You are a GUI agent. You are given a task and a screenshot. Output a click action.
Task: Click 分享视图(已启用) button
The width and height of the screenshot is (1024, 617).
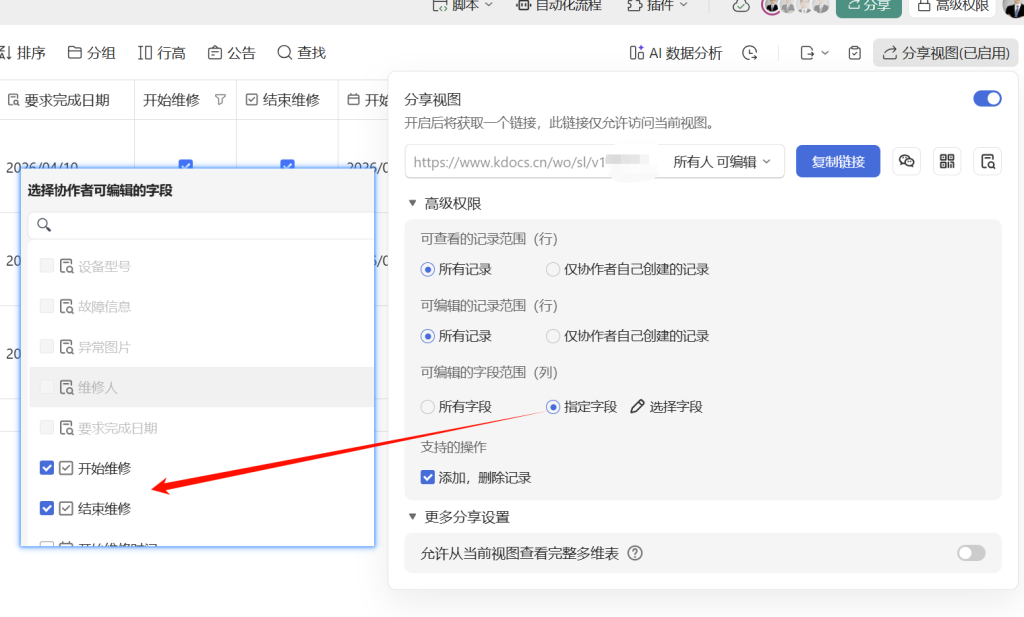(x=946, y=53)
